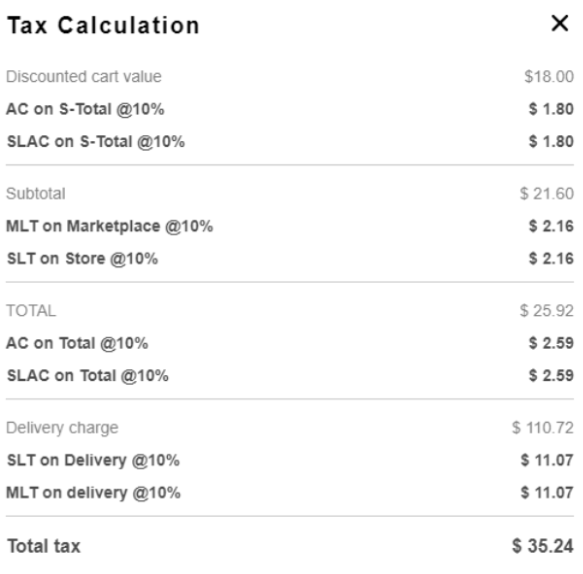Select the SLT on Store @10% row
Viewport: 583px width, 574px height.
pos(290,258)
